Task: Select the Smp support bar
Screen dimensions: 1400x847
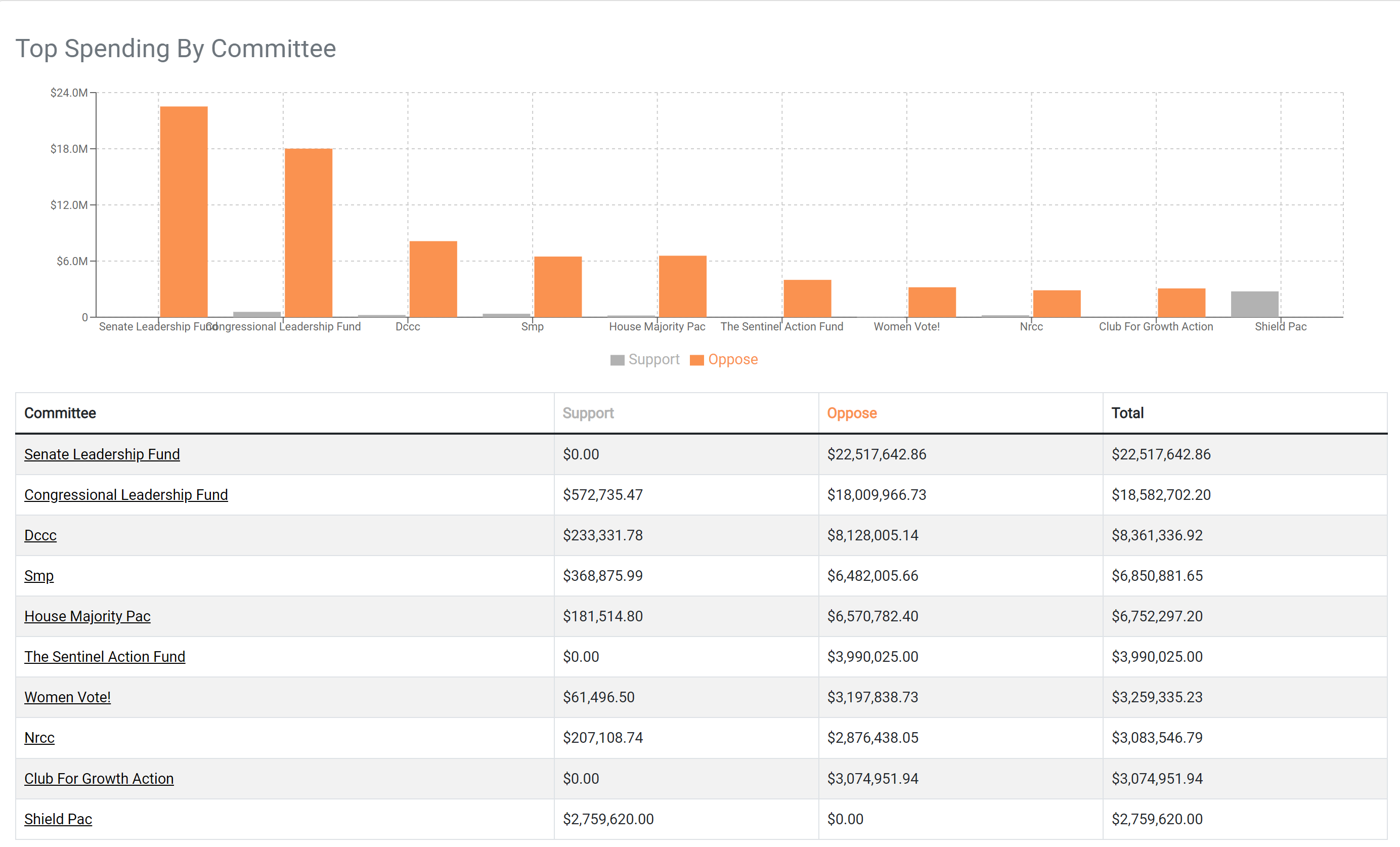Action: point(506,315)
